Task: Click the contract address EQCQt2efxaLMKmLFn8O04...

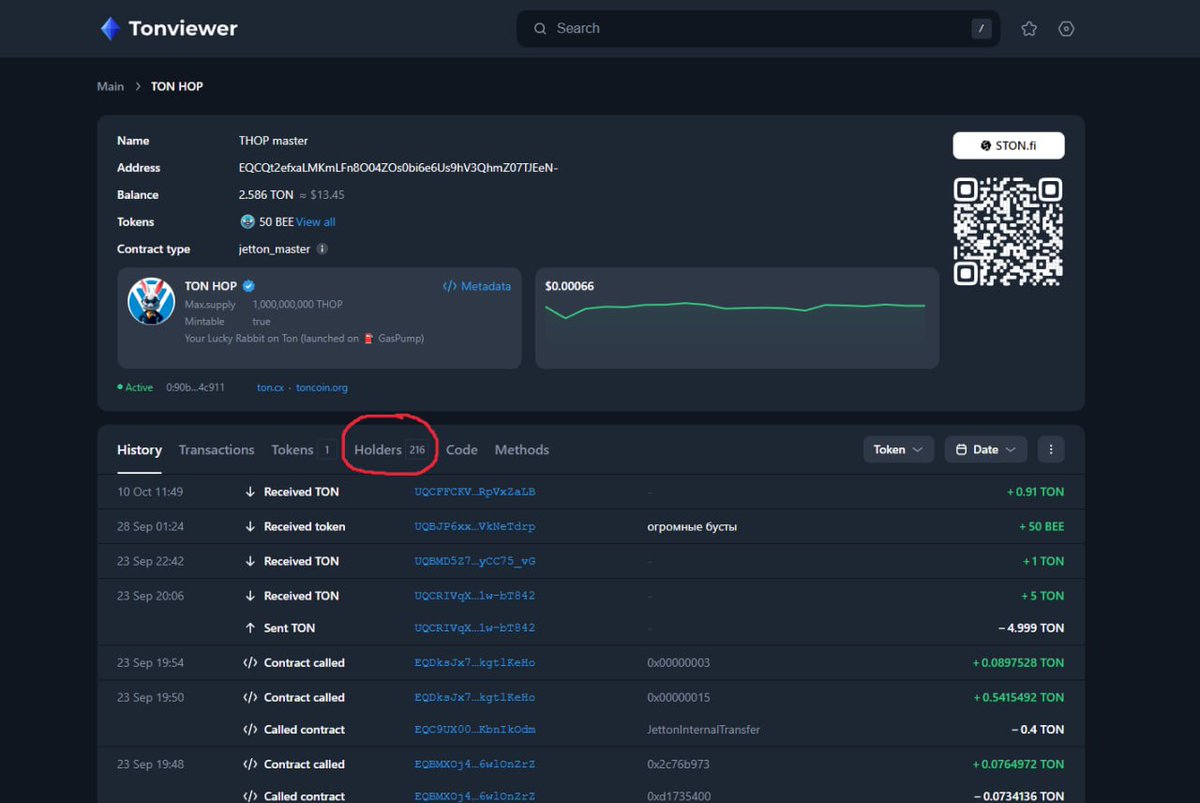Action: click(398, 168)
